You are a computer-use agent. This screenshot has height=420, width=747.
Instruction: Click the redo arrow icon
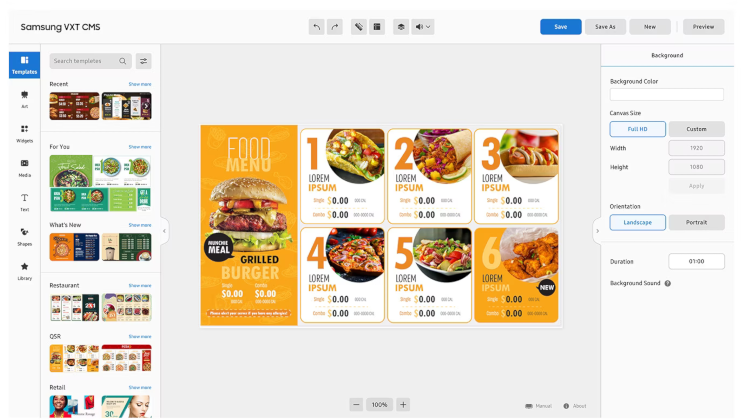tap(335, 27)
